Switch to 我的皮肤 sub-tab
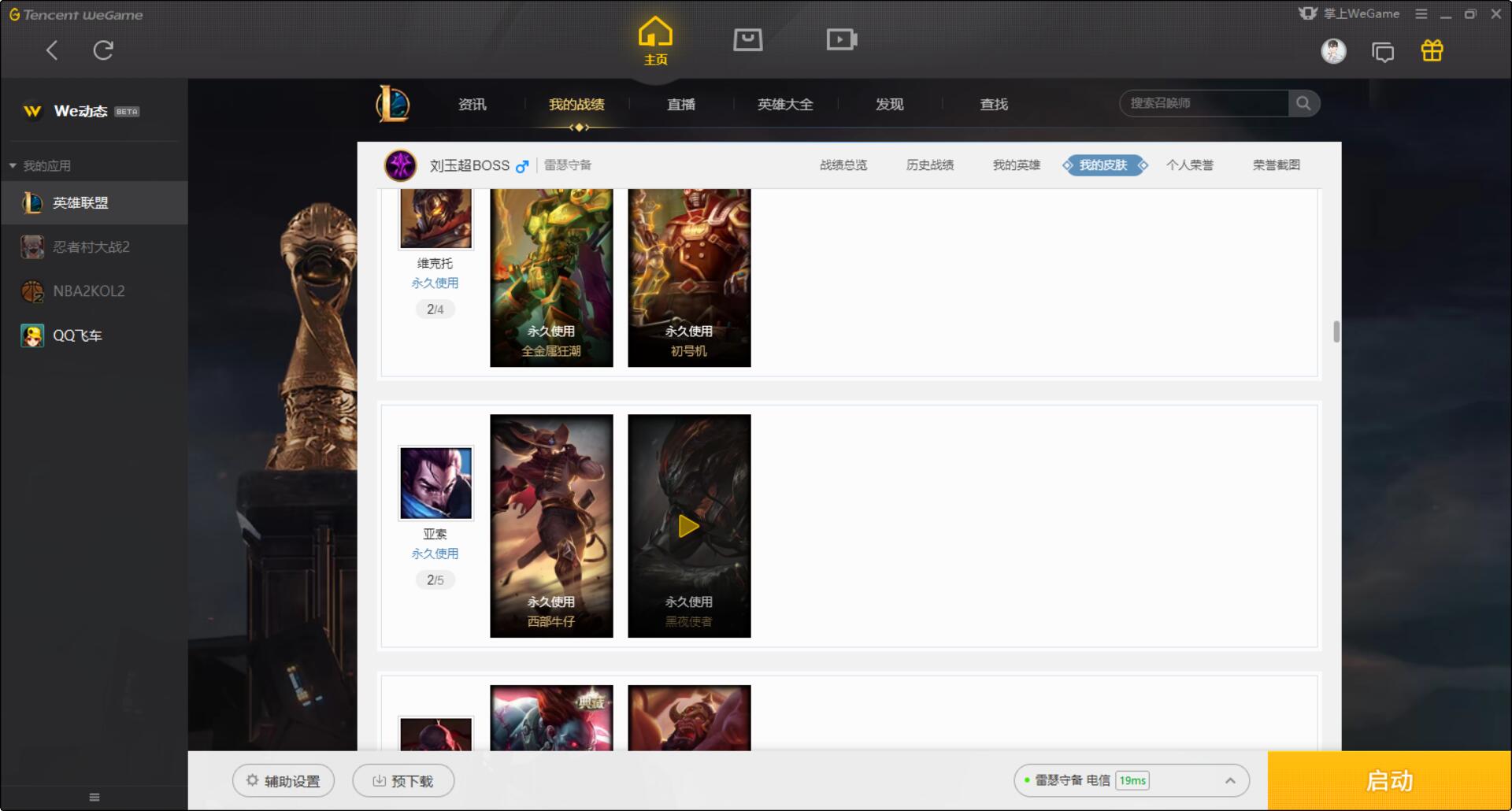This screenshot has height=811, width=1512. tap(1103, 165)
